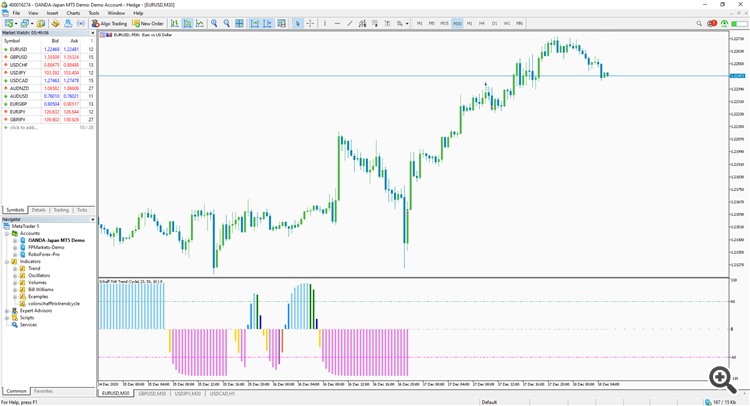750x406 pixels.
Task: Open new chart dropdown arrow
Action: tap(16, 23)
